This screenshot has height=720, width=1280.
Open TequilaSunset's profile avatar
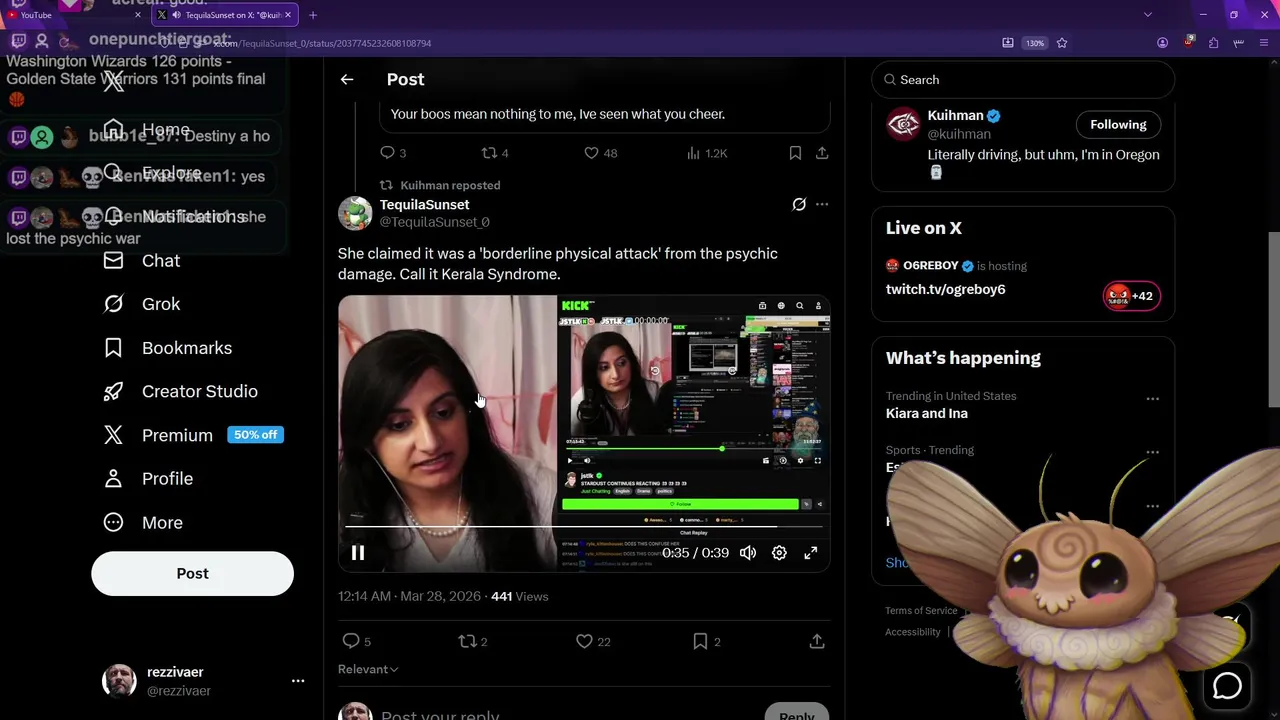coord(355,213)
